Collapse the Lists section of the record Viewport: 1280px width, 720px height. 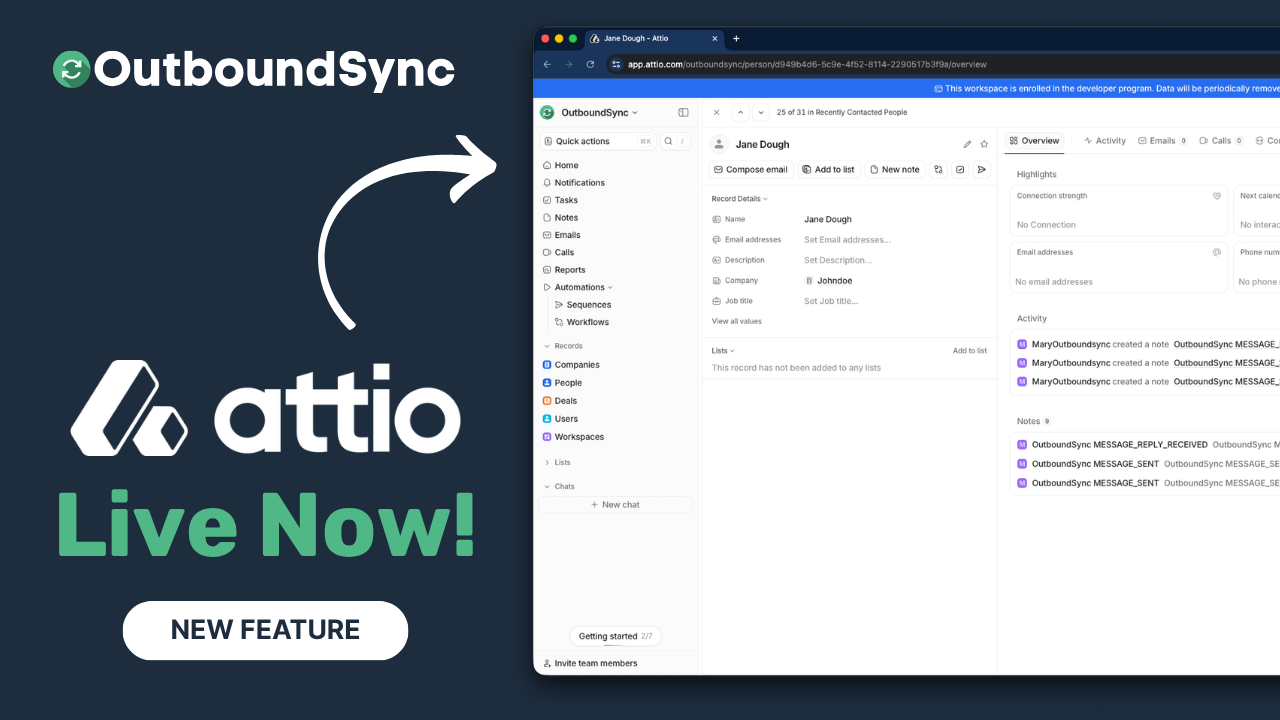723,351
